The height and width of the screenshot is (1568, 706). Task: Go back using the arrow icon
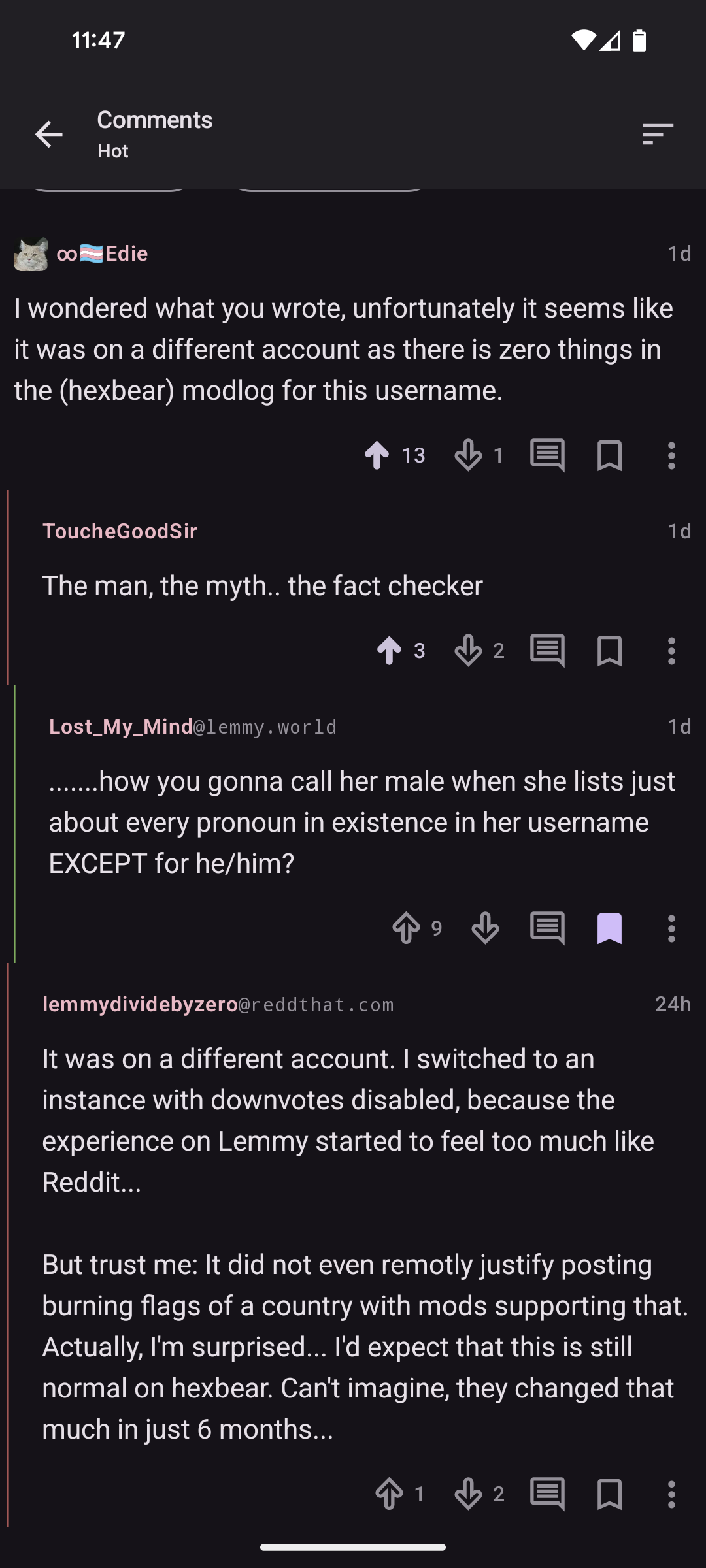[x=49, y=135]
